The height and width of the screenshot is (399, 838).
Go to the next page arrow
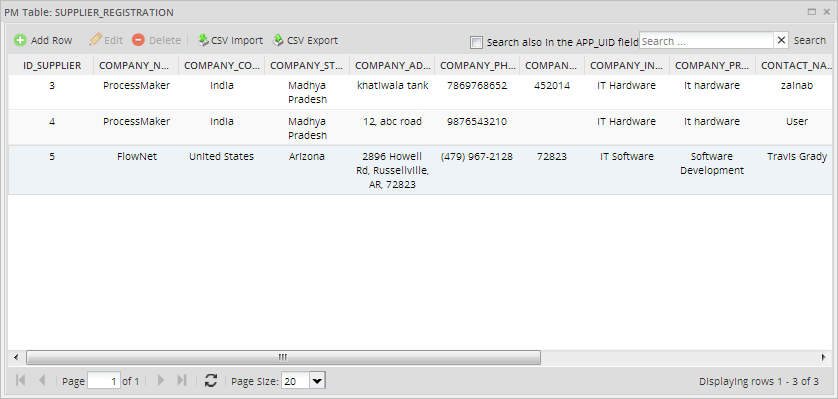coord(161,381)
